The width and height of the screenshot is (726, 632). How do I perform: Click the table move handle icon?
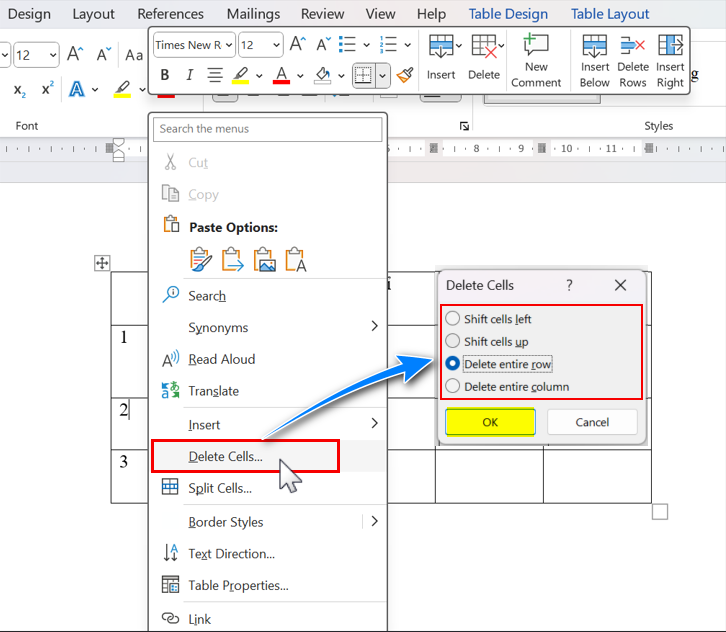coord(101,263)
